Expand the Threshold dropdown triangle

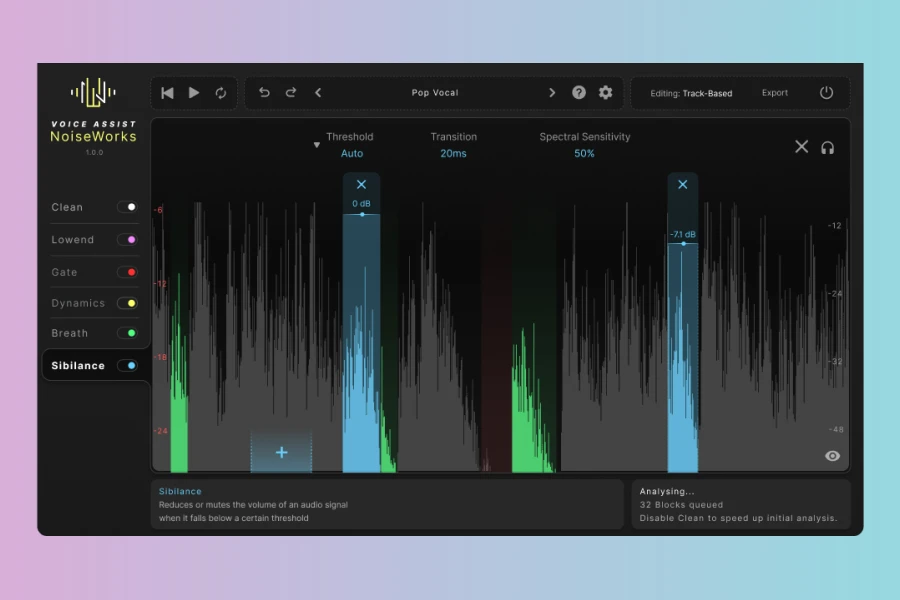[317, 145]
